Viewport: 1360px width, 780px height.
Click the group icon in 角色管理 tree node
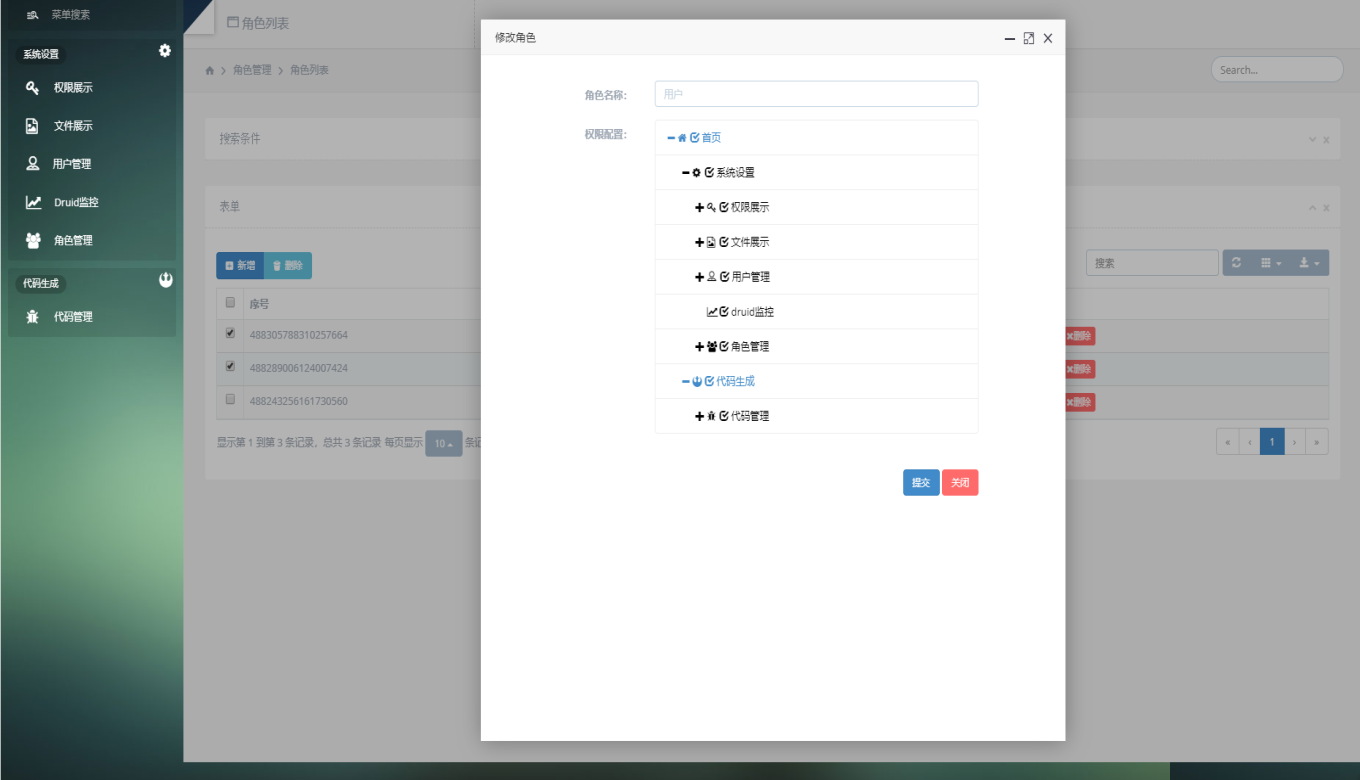[x=711, y=347]
